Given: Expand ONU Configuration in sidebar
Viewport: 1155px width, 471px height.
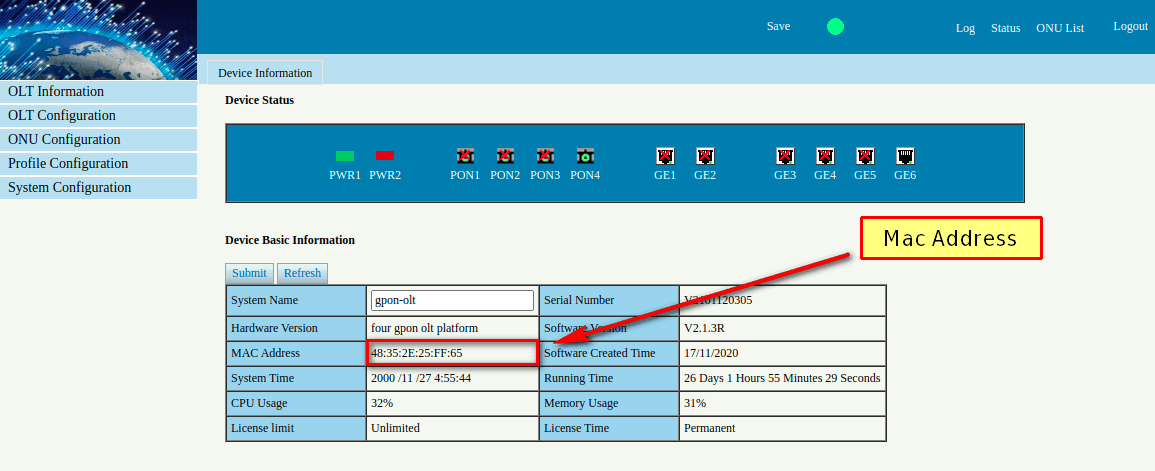Looking at the screenshot, I should [98, 140].
